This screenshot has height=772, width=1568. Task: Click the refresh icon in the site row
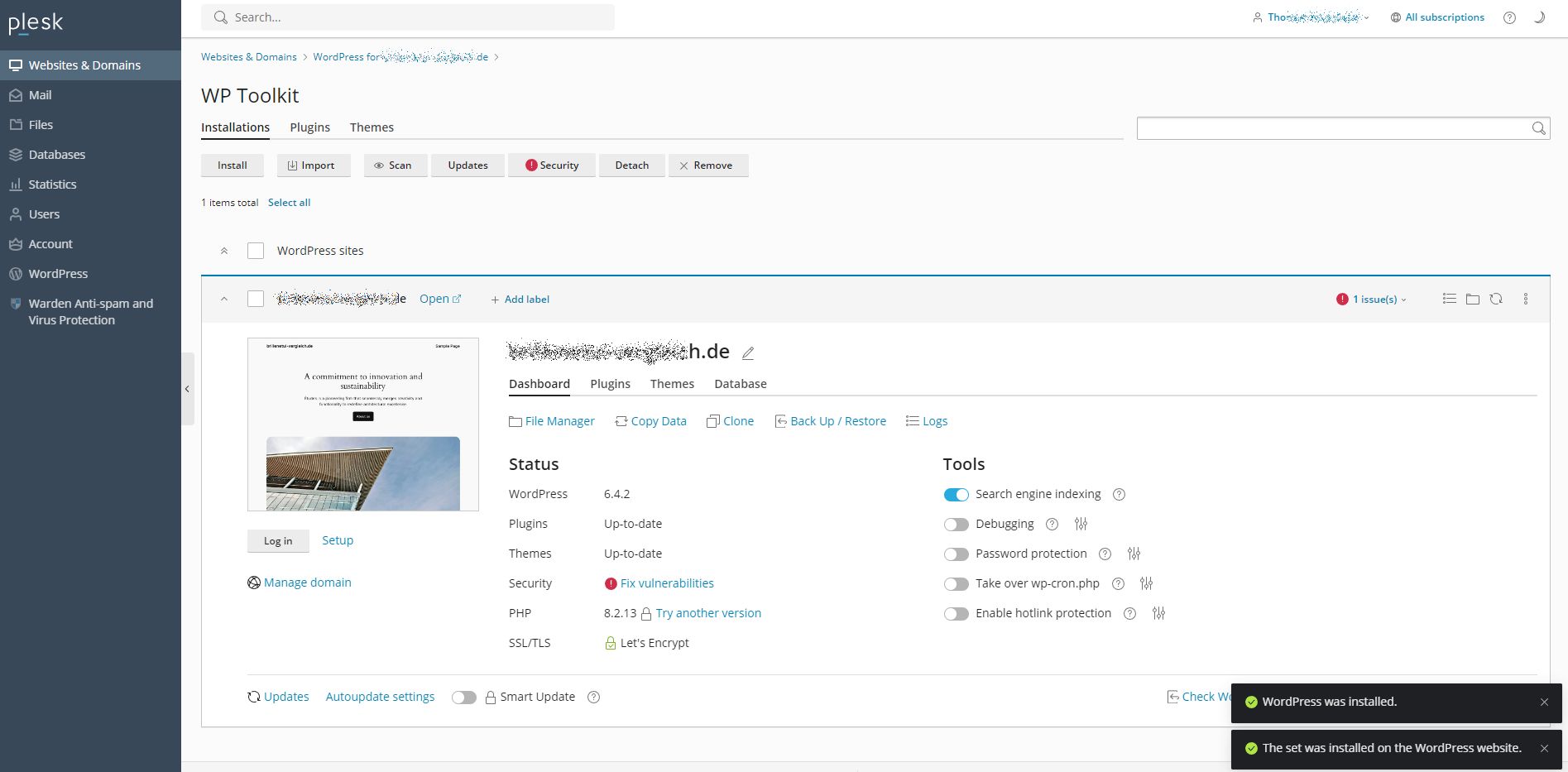[1496, 299]
